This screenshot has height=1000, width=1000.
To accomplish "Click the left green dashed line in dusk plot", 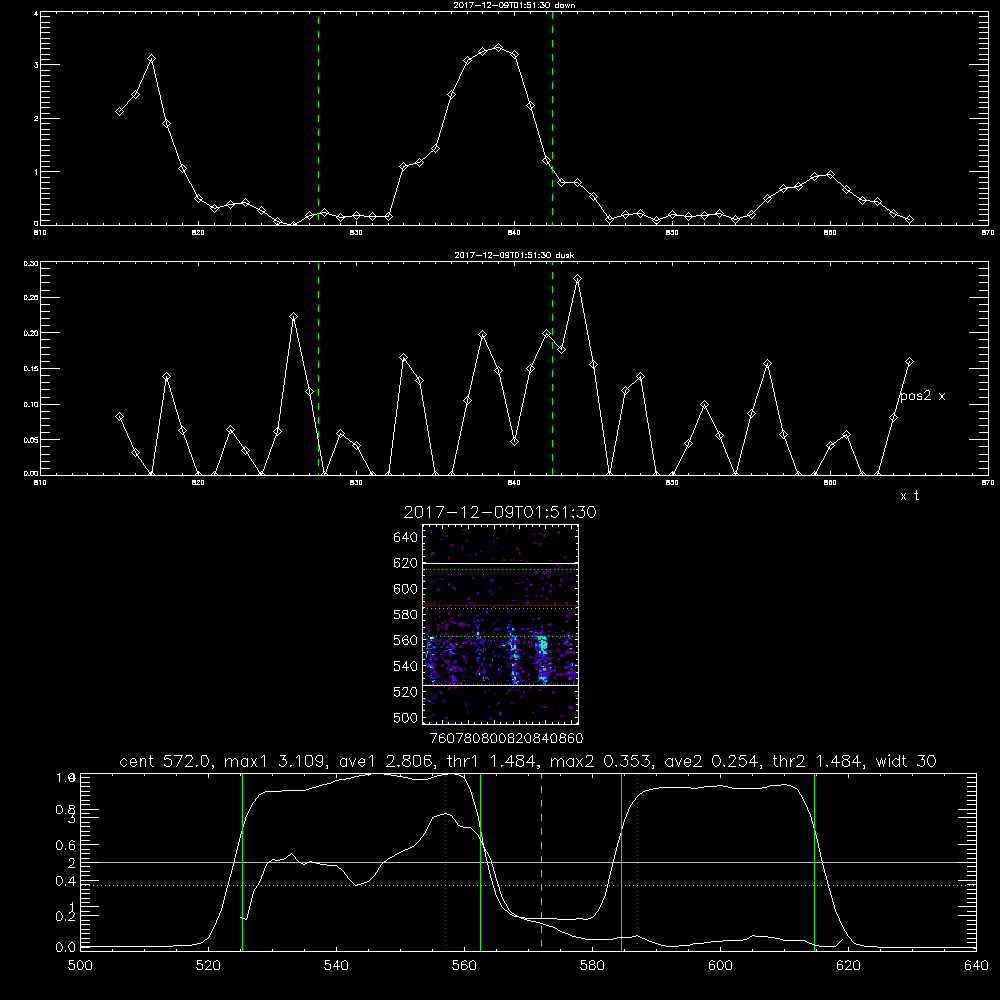I will click(x=318, y=369).
